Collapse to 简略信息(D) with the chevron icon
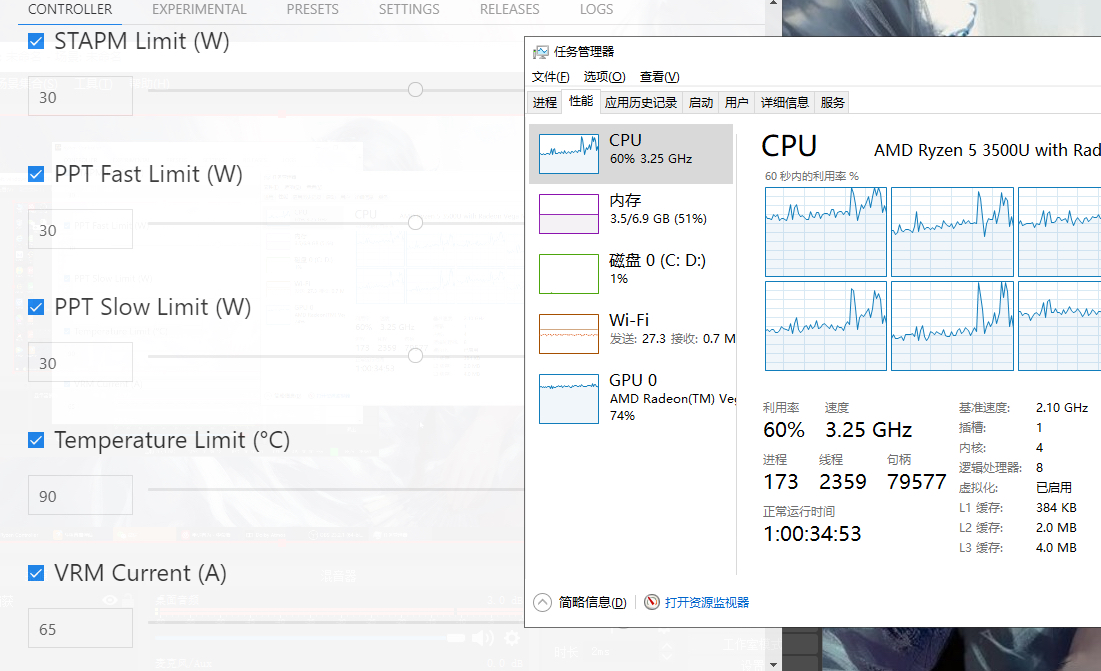This screenshot has width=1101, height=671. [x=543, y=602]
